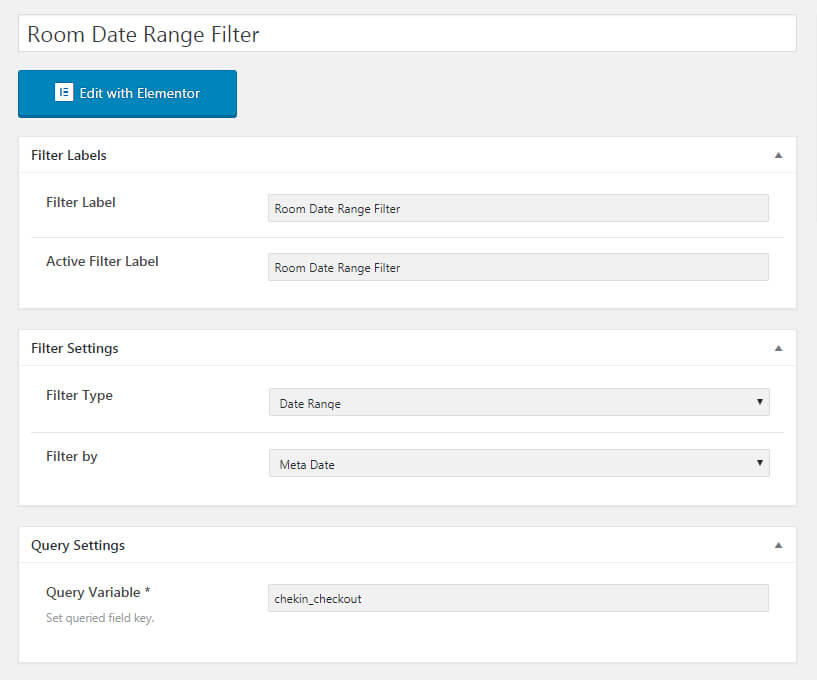Click the Filter Settings panel heading
This screenshot has height=680, width=817.
point(75,348)
